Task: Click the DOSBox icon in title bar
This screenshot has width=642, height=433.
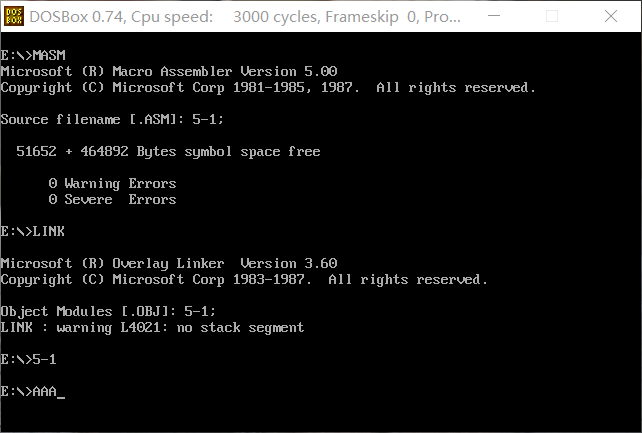Action: 14,16
